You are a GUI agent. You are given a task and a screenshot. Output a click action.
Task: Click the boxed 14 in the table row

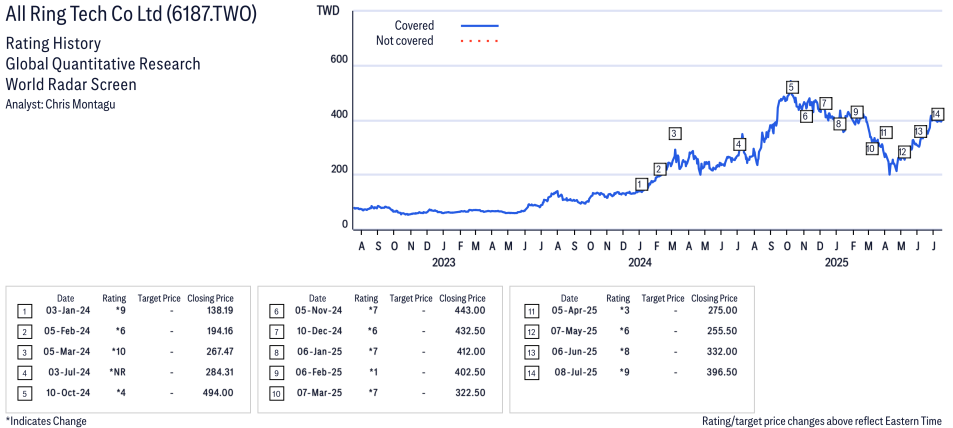tap(531, 373)
